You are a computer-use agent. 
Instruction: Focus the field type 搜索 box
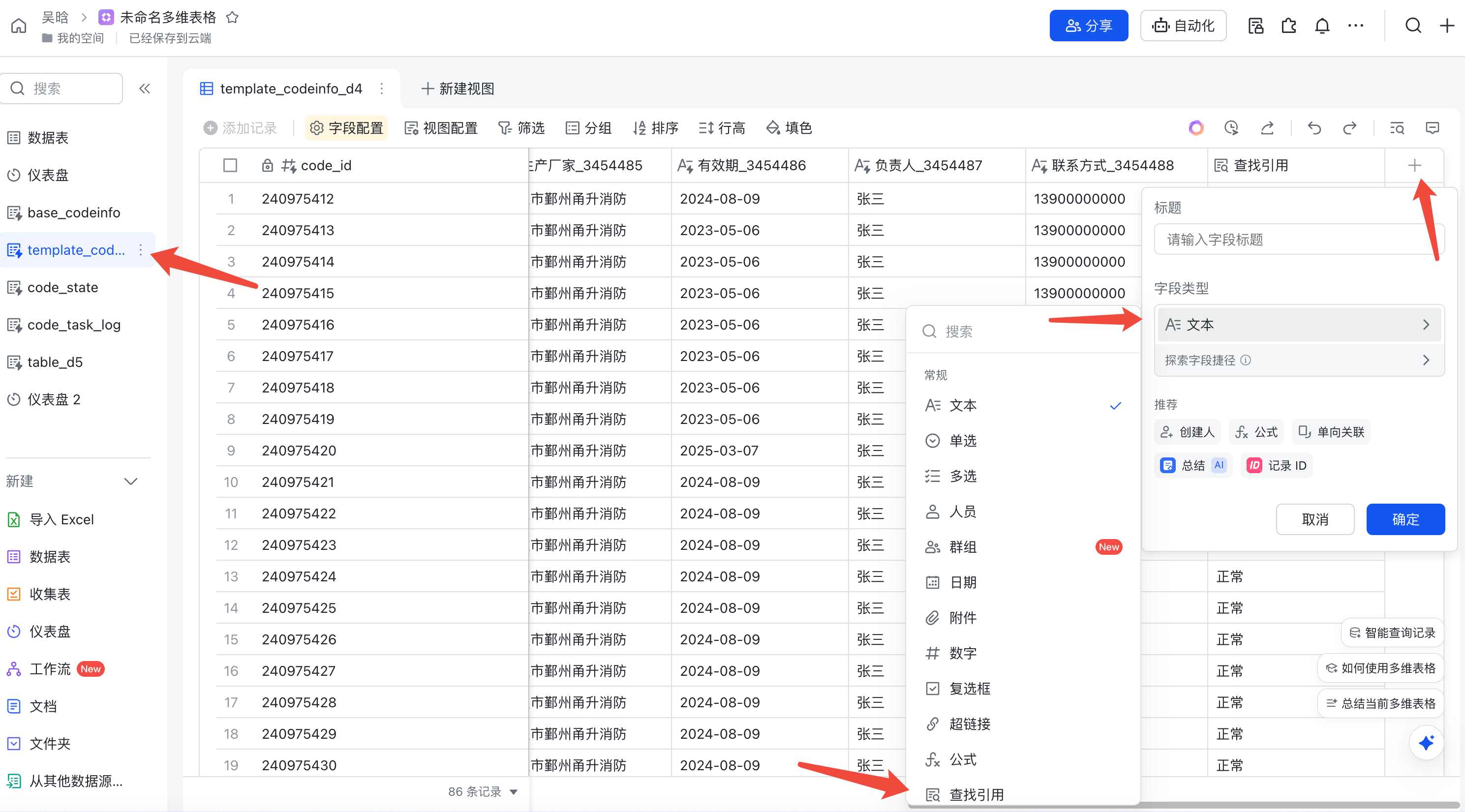pyautogui.click(x=1023, y=331)
